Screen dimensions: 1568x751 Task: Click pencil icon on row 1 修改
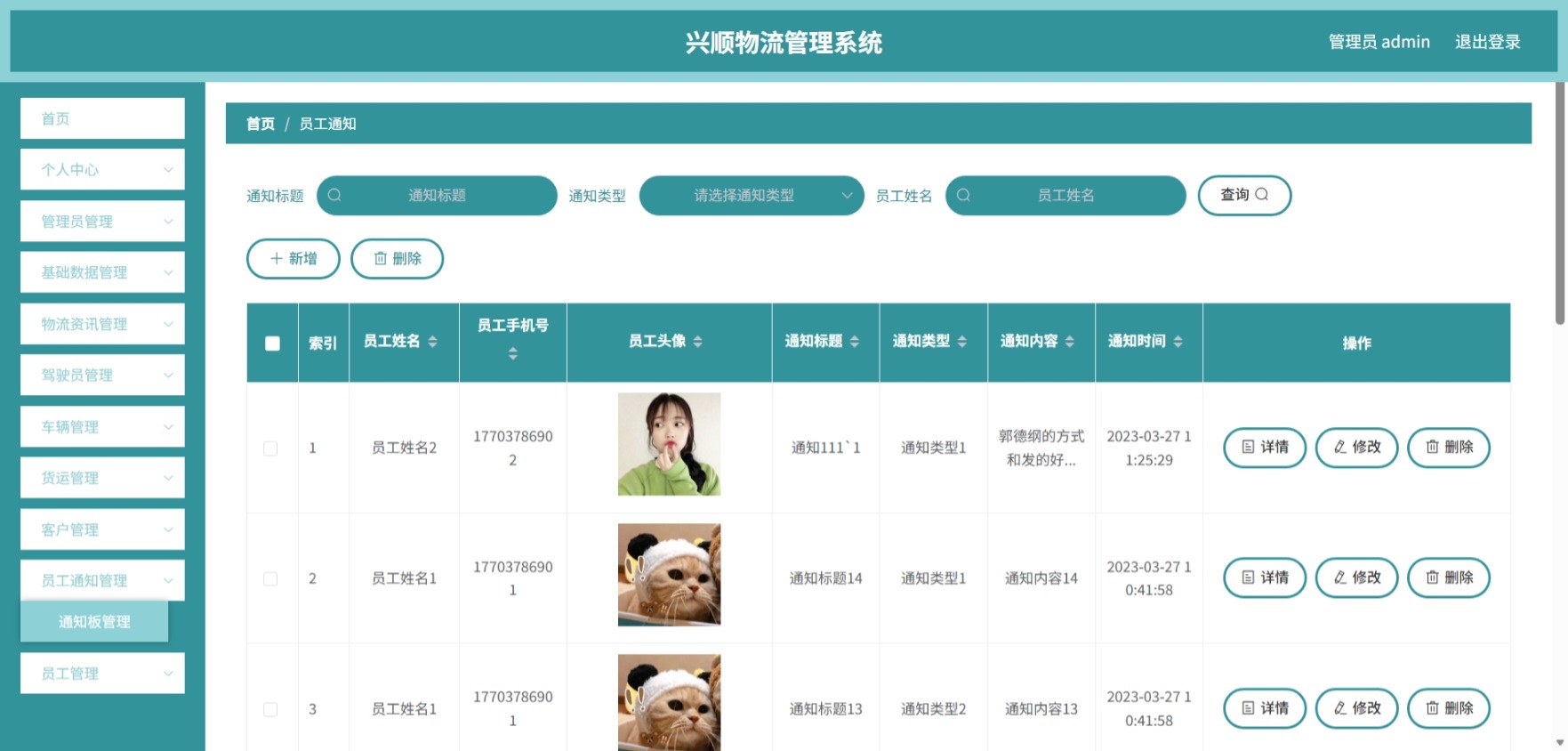coord(1339,448)
